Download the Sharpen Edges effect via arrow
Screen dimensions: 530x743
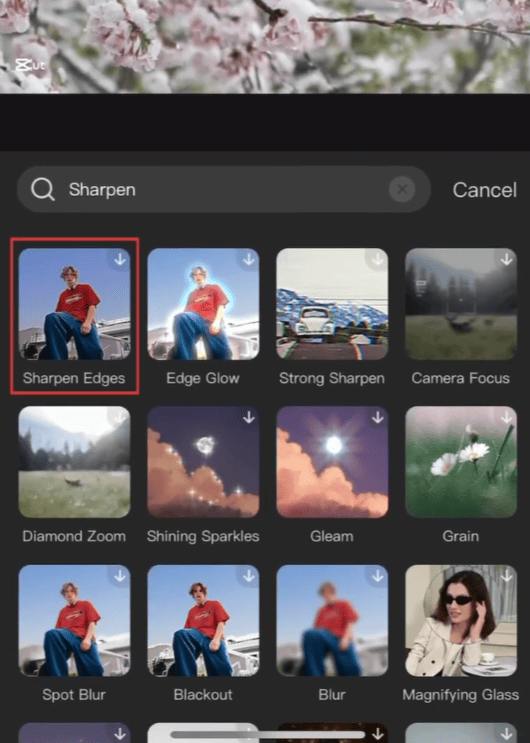(120, 259)
